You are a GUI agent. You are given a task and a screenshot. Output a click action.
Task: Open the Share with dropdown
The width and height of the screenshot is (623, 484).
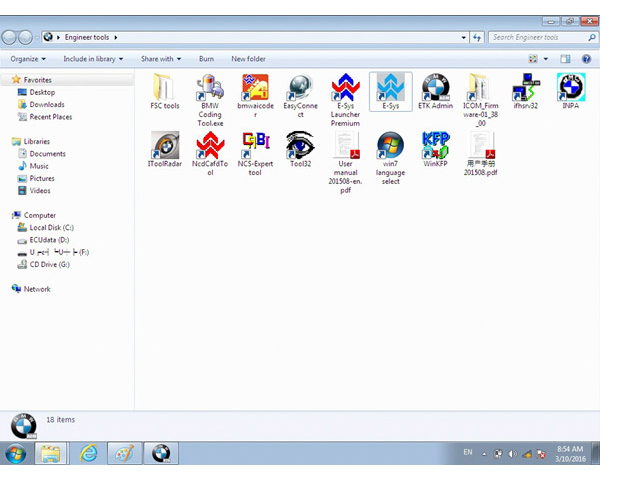[x=161, y=59]
